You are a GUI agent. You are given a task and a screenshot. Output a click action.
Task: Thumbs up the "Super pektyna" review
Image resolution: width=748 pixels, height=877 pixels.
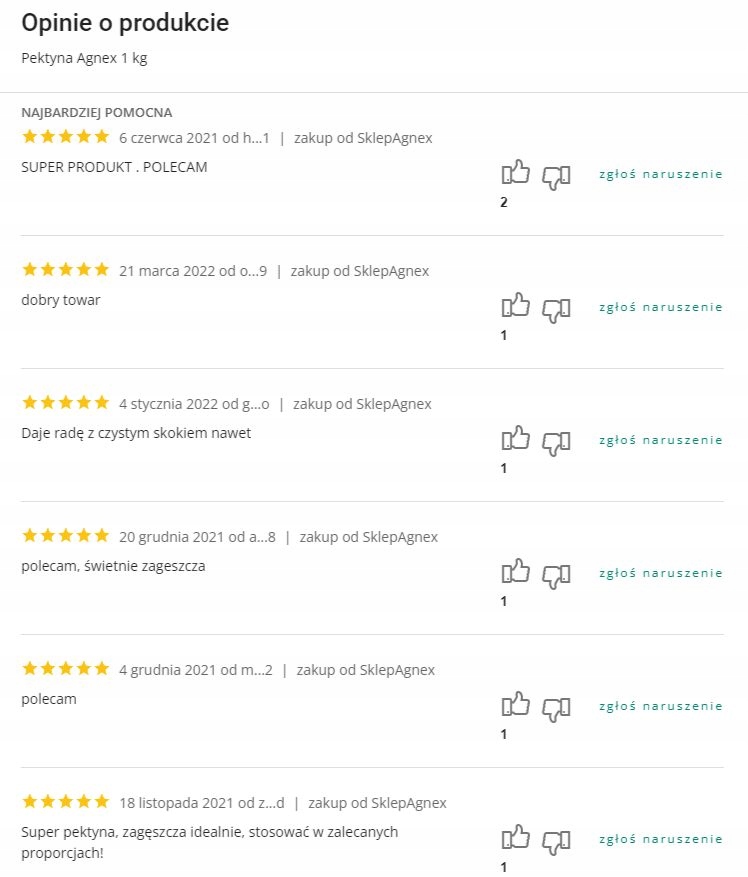(515, 837)
